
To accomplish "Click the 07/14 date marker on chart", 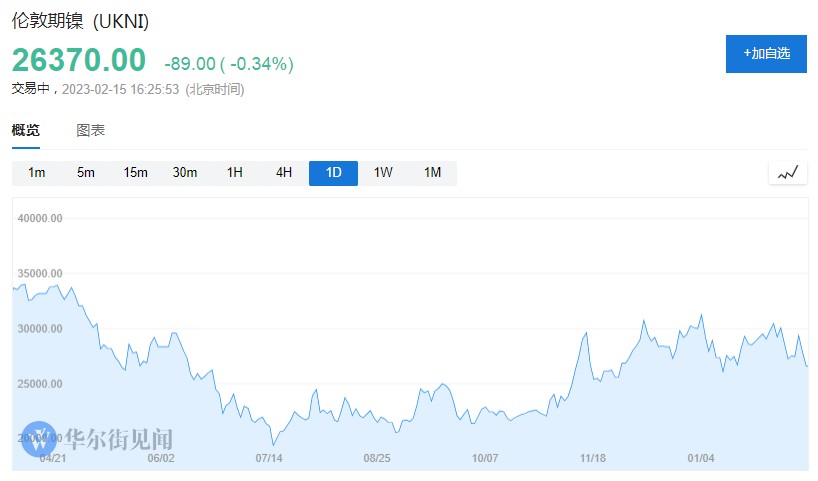I will coord(269,459).
